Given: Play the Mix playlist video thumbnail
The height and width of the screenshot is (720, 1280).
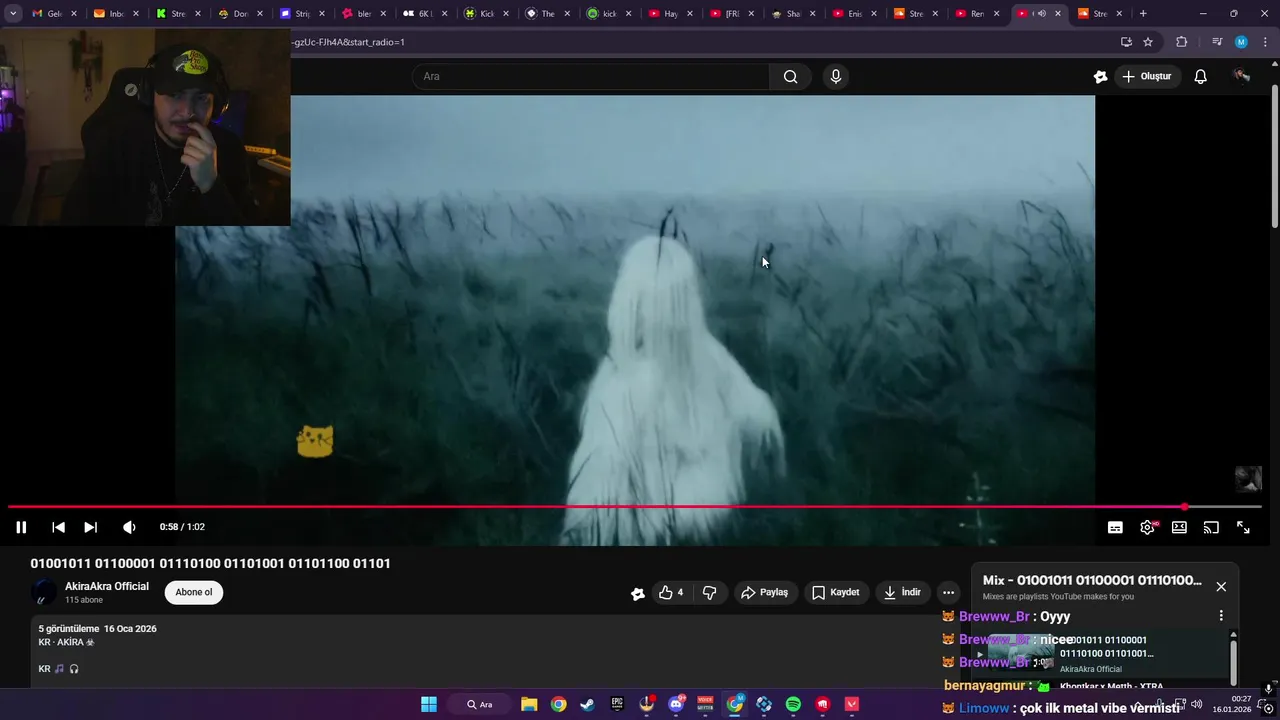Looking at the screenshot, I should tap(1020, 653).
